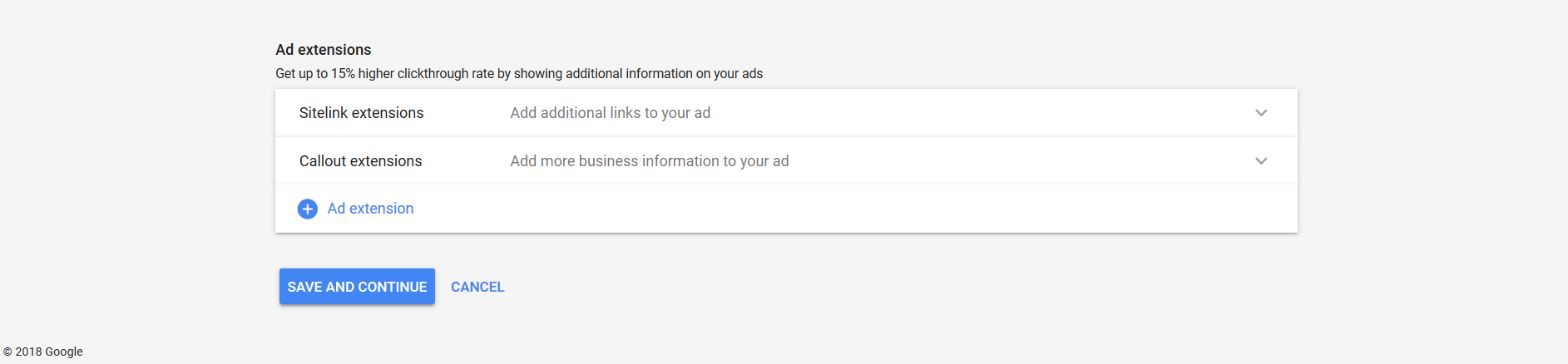Click the Ad extensions section heading
Screen dimensions: 1568x364
point(324,50)
